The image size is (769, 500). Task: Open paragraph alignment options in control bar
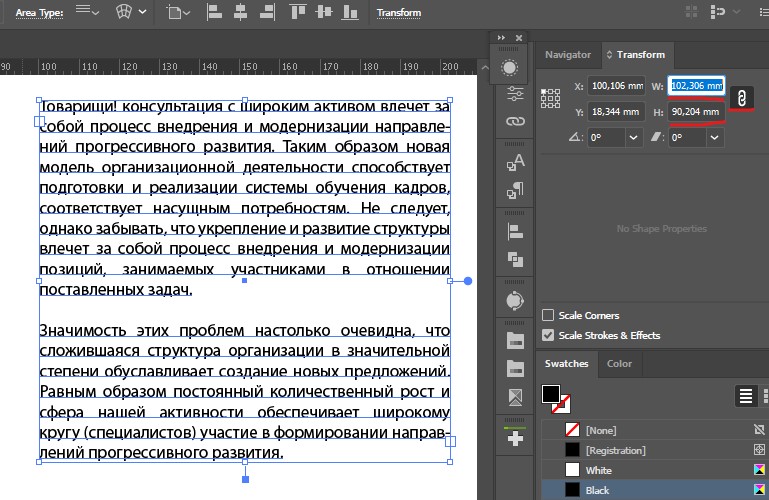(87, 11)
